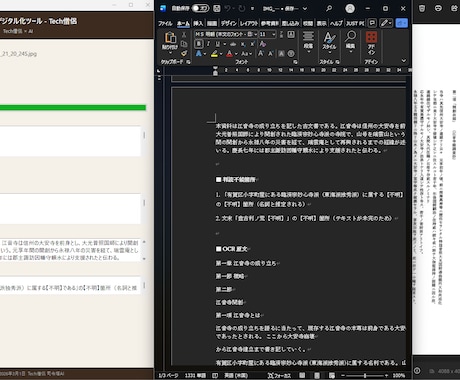Viewport: 460px width, 380px height.
Task: Switch to Read Mode view in status bar
Action: point(302,376)
